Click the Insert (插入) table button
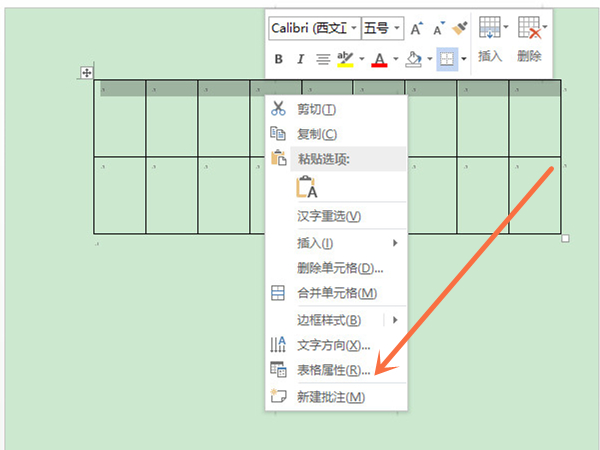 (490, 40)
